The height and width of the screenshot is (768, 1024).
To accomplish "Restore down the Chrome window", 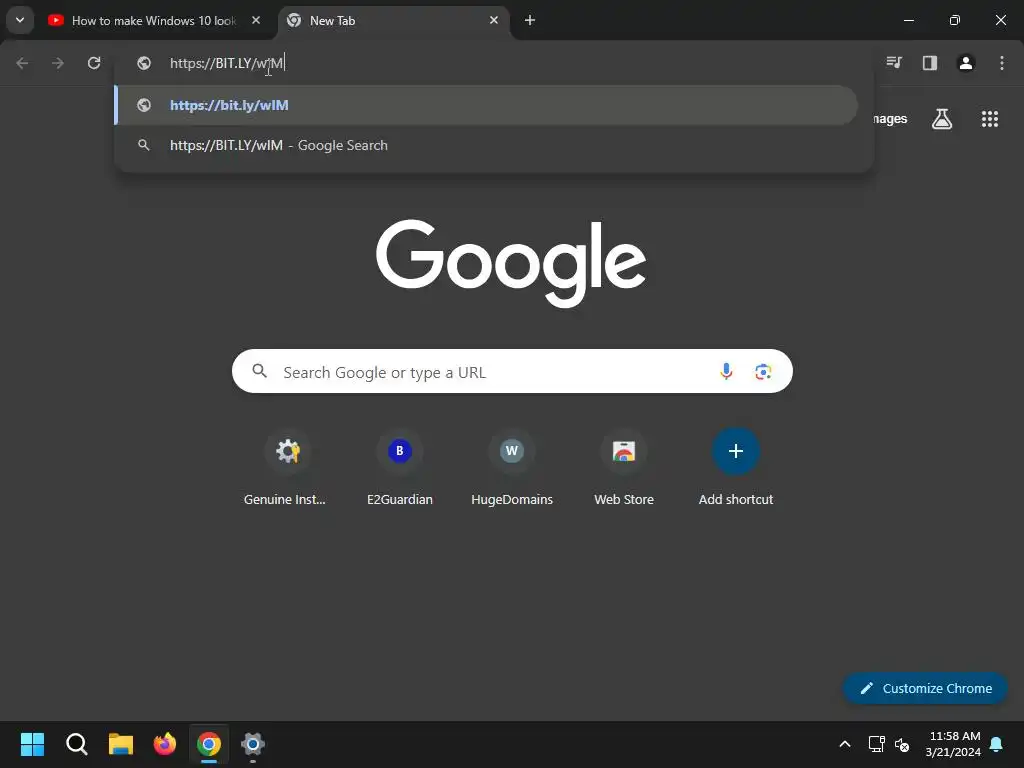I will point(954,20).
